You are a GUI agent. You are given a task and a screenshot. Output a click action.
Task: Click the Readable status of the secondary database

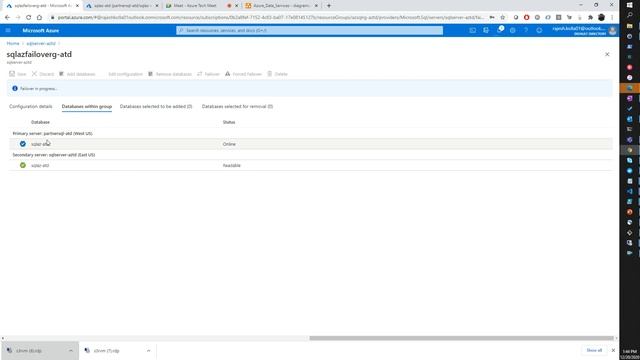coord(231,165)
